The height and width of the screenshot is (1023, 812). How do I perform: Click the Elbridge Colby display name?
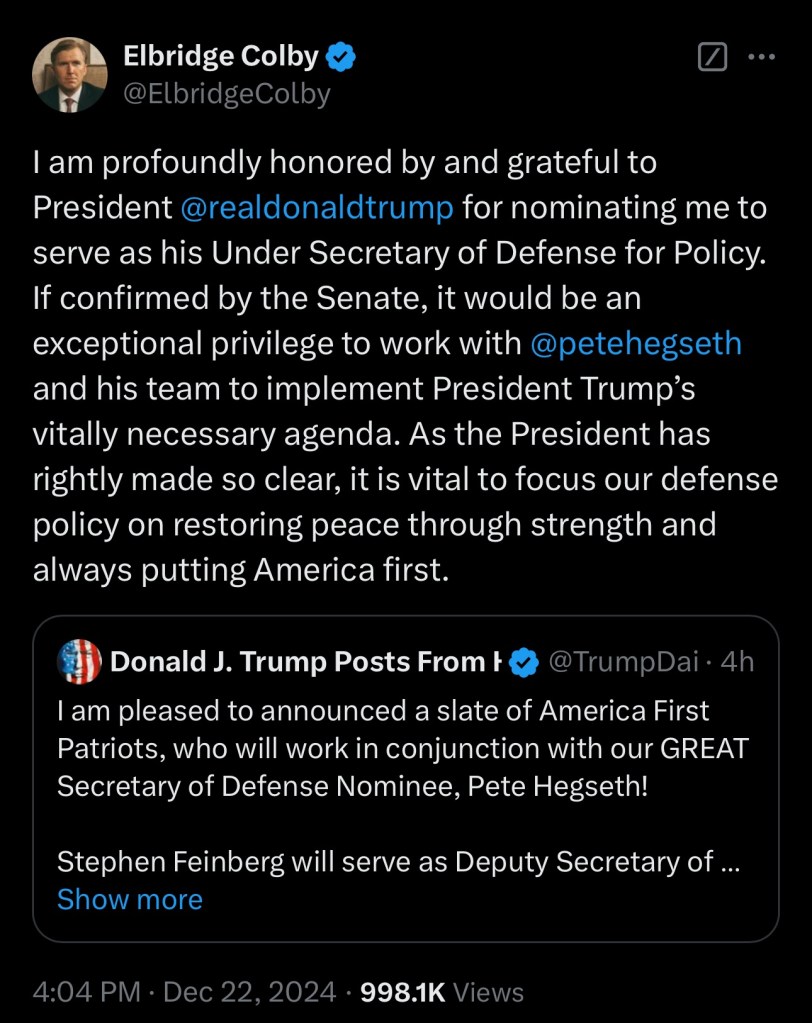tap(220, 58)
